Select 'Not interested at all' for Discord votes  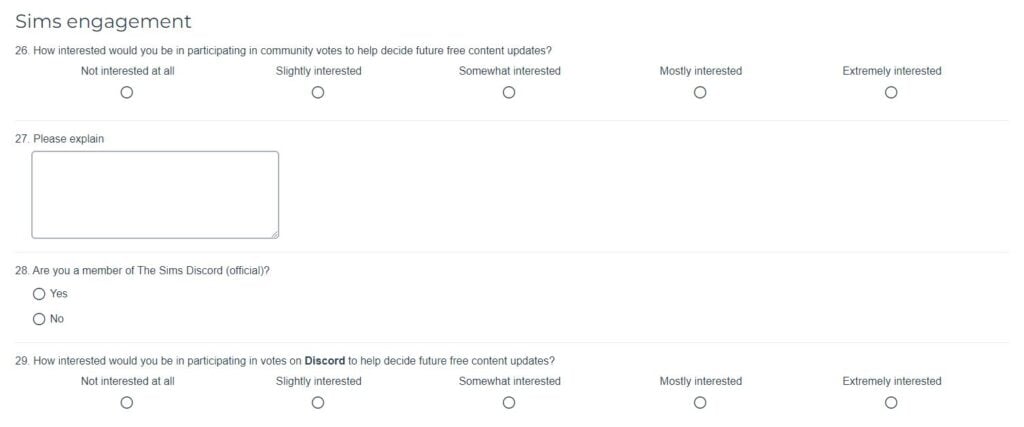(x=127, y=403)
